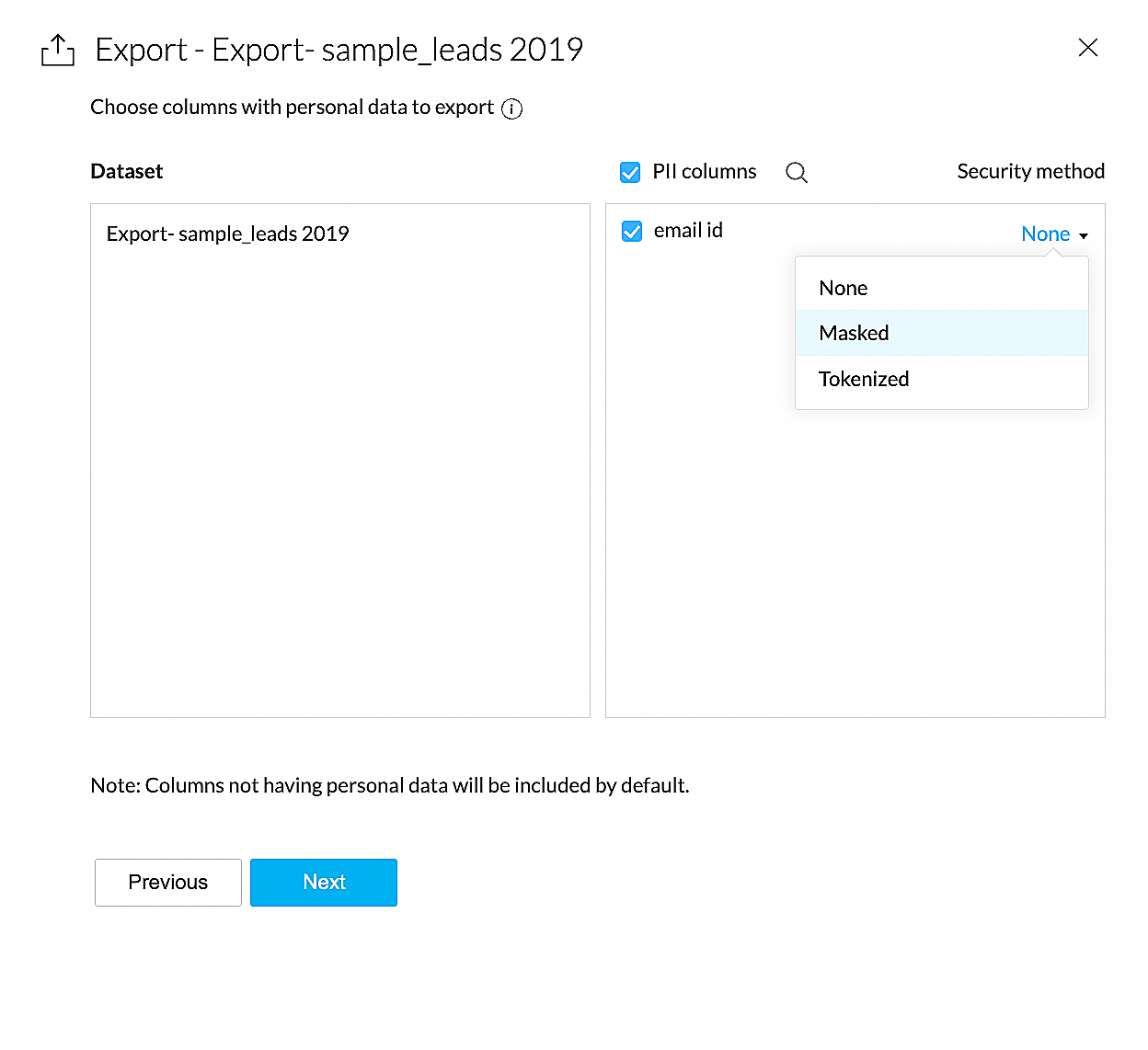
Task: Open the PII columns search magnifier
Action: [x=797, y=173]
